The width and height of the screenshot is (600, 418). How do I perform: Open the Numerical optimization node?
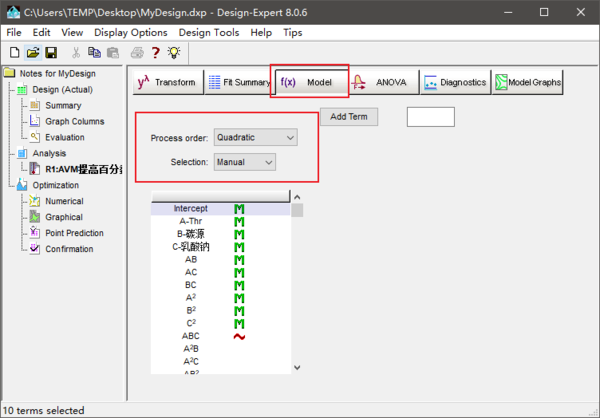coord(65,201)
